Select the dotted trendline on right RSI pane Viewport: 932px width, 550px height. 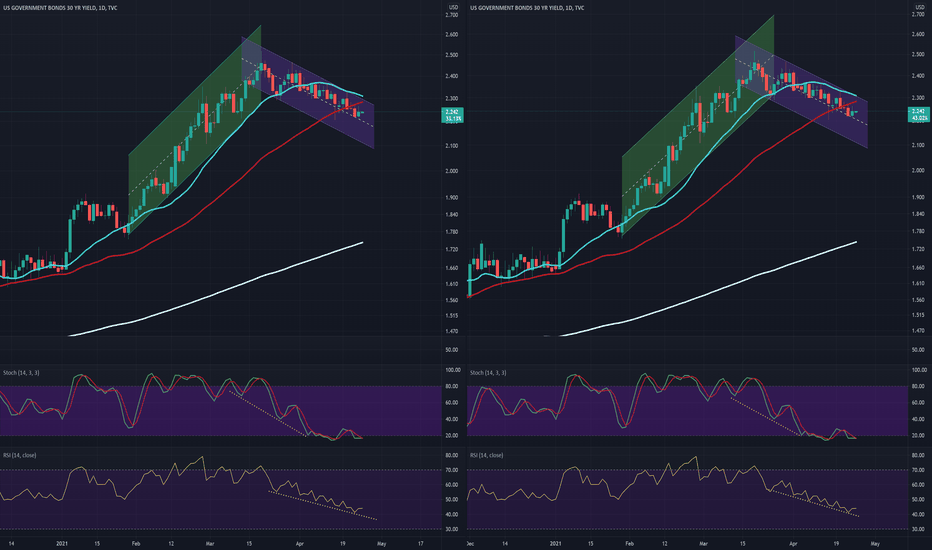pos(814,503)
